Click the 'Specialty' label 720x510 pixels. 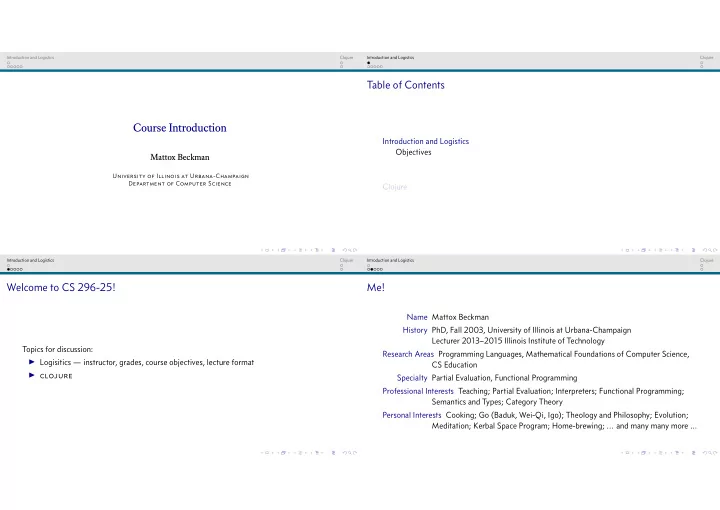tap(412, 378)
